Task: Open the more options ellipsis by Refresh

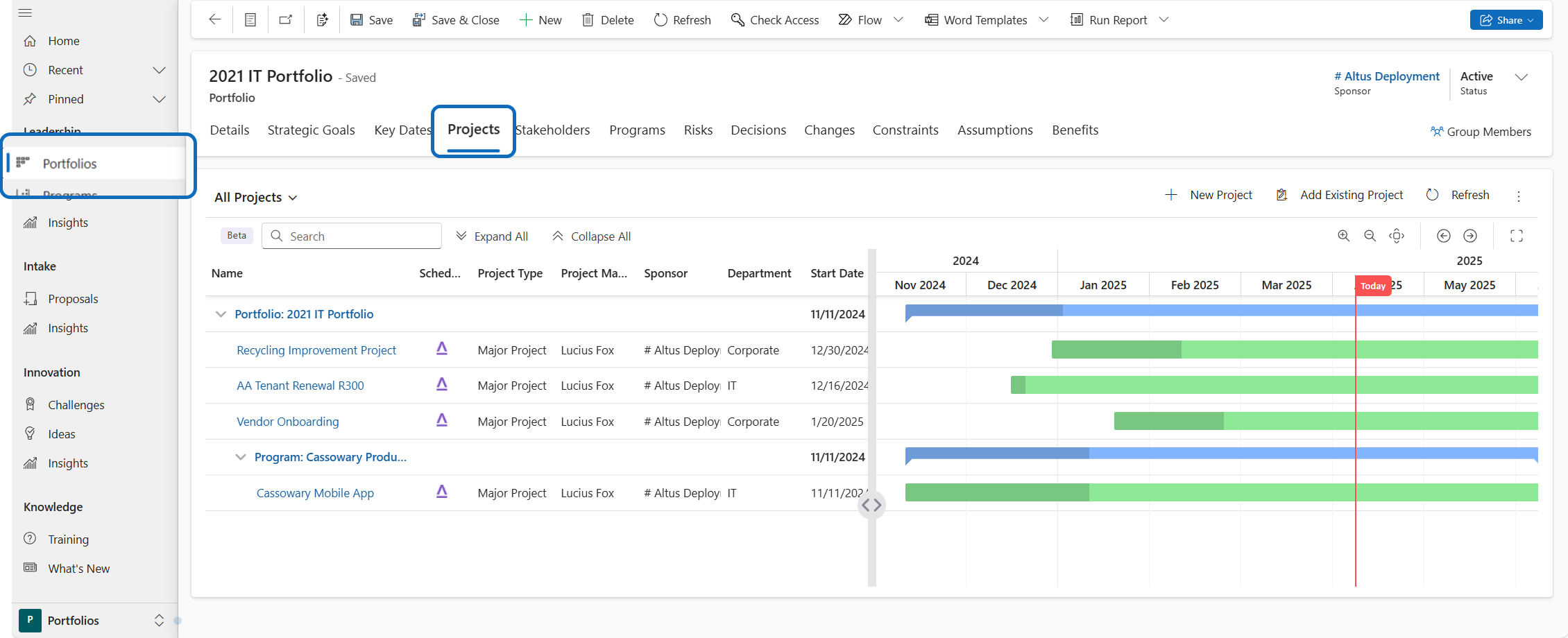Action: (1519, 196)
